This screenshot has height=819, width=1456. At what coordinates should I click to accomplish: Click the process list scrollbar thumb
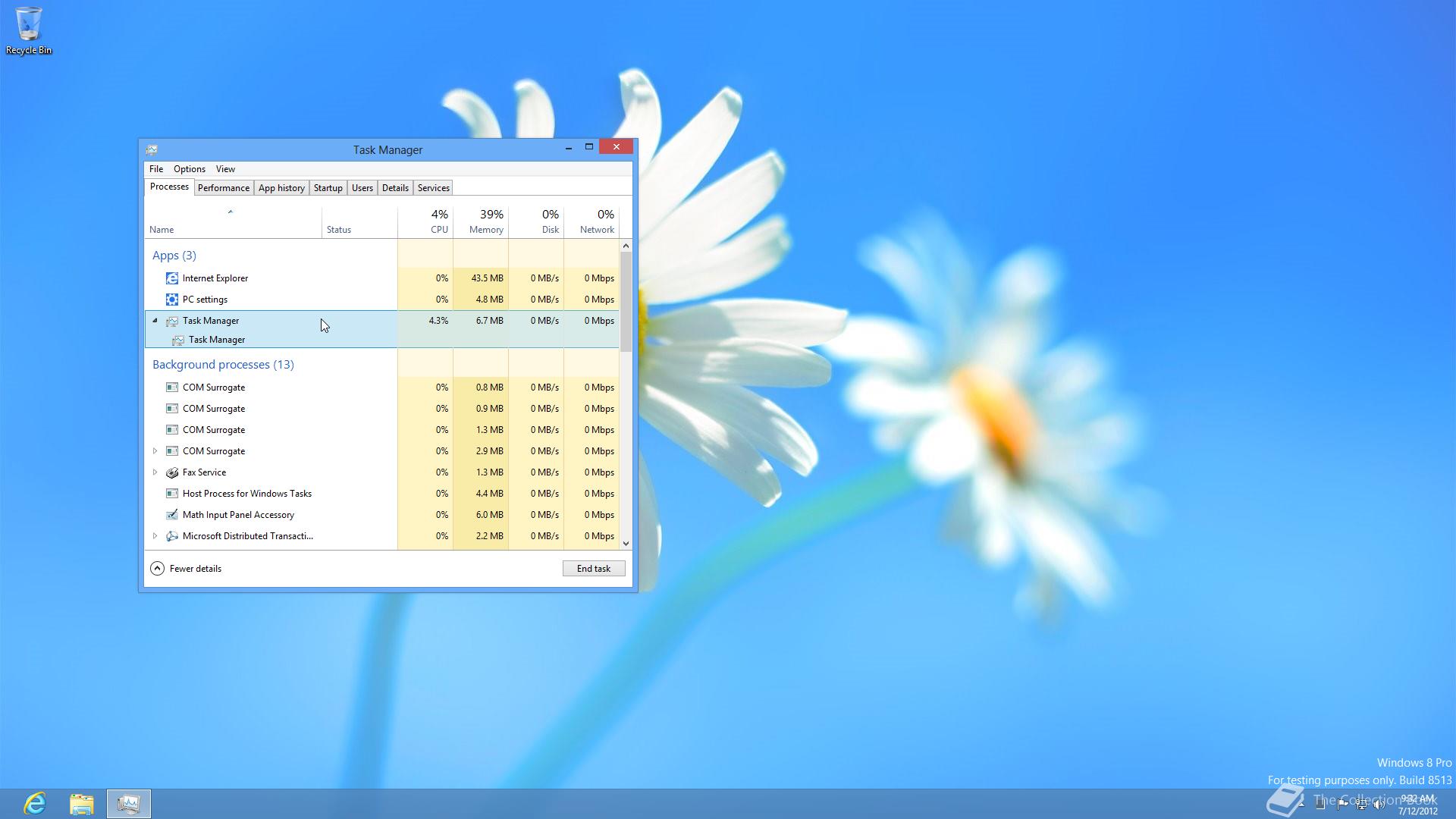(626, 302)
